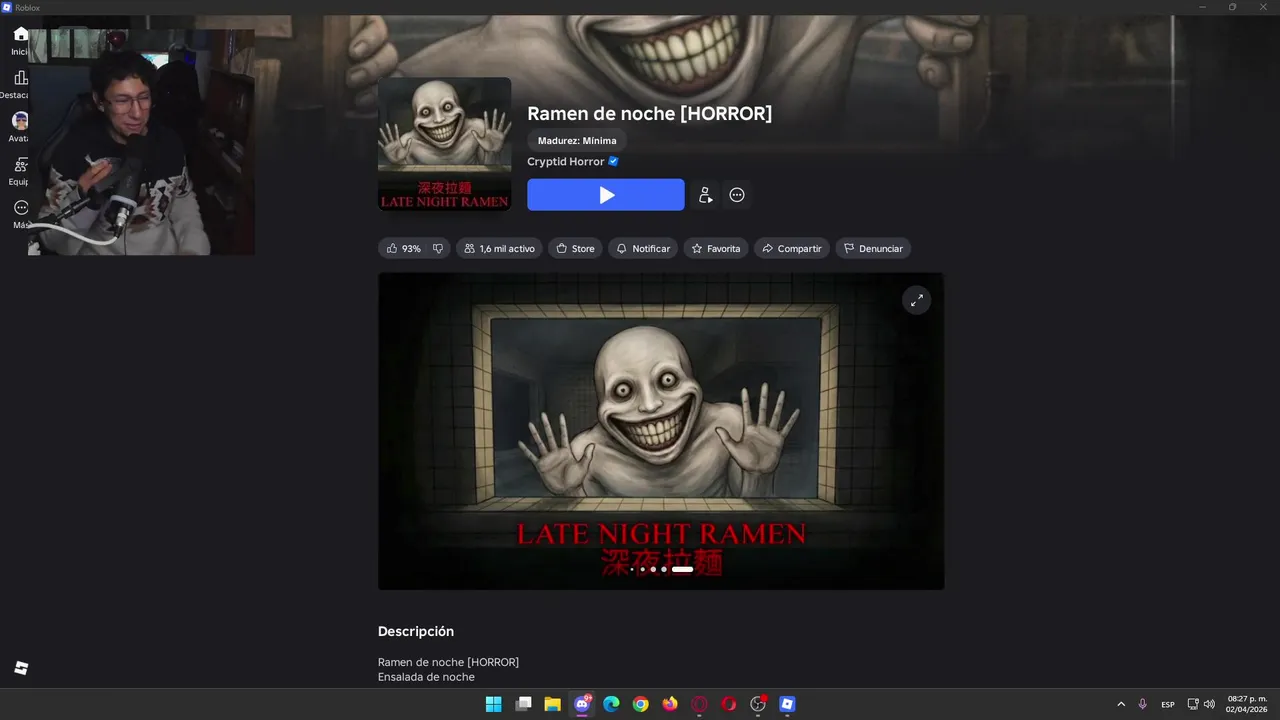Start the game with the blue play button
This screenshot has height=720, width=1280.
606,195
